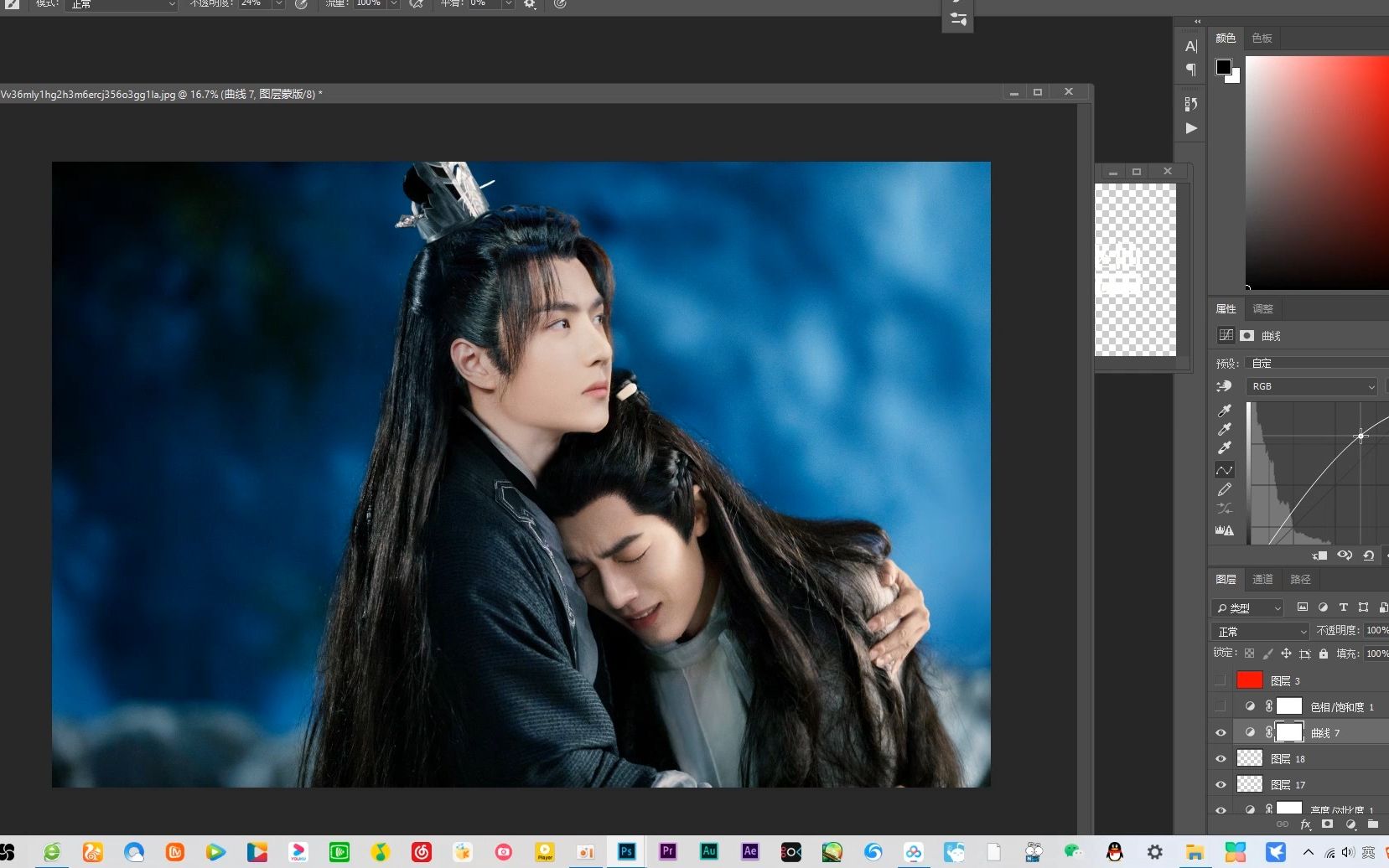Reset Curves adjustment to defaults
Screen dimensions: 1389x868
coord(1369,555)
